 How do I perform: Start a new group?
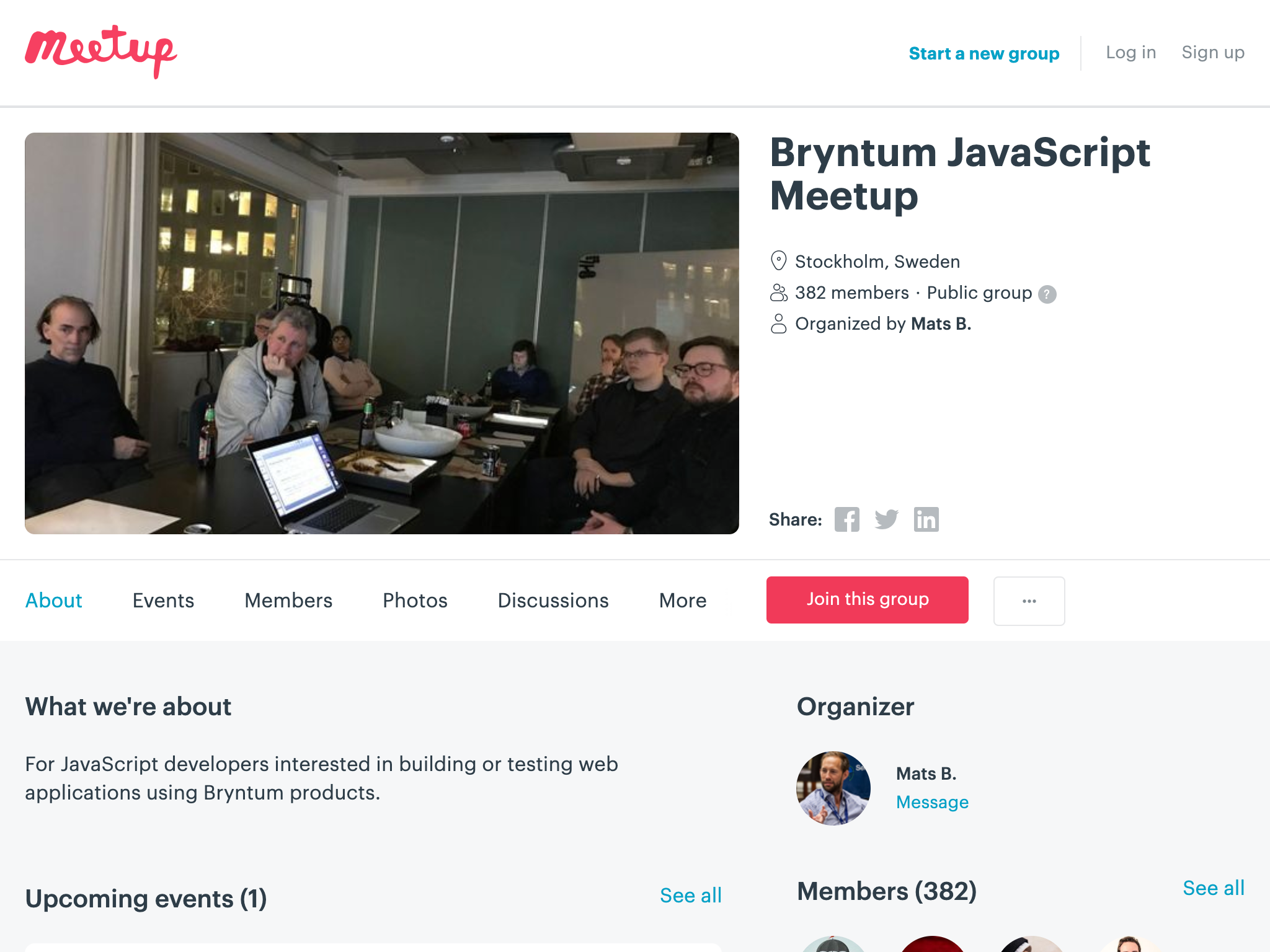pyautogui.click(x=984, y=53)
